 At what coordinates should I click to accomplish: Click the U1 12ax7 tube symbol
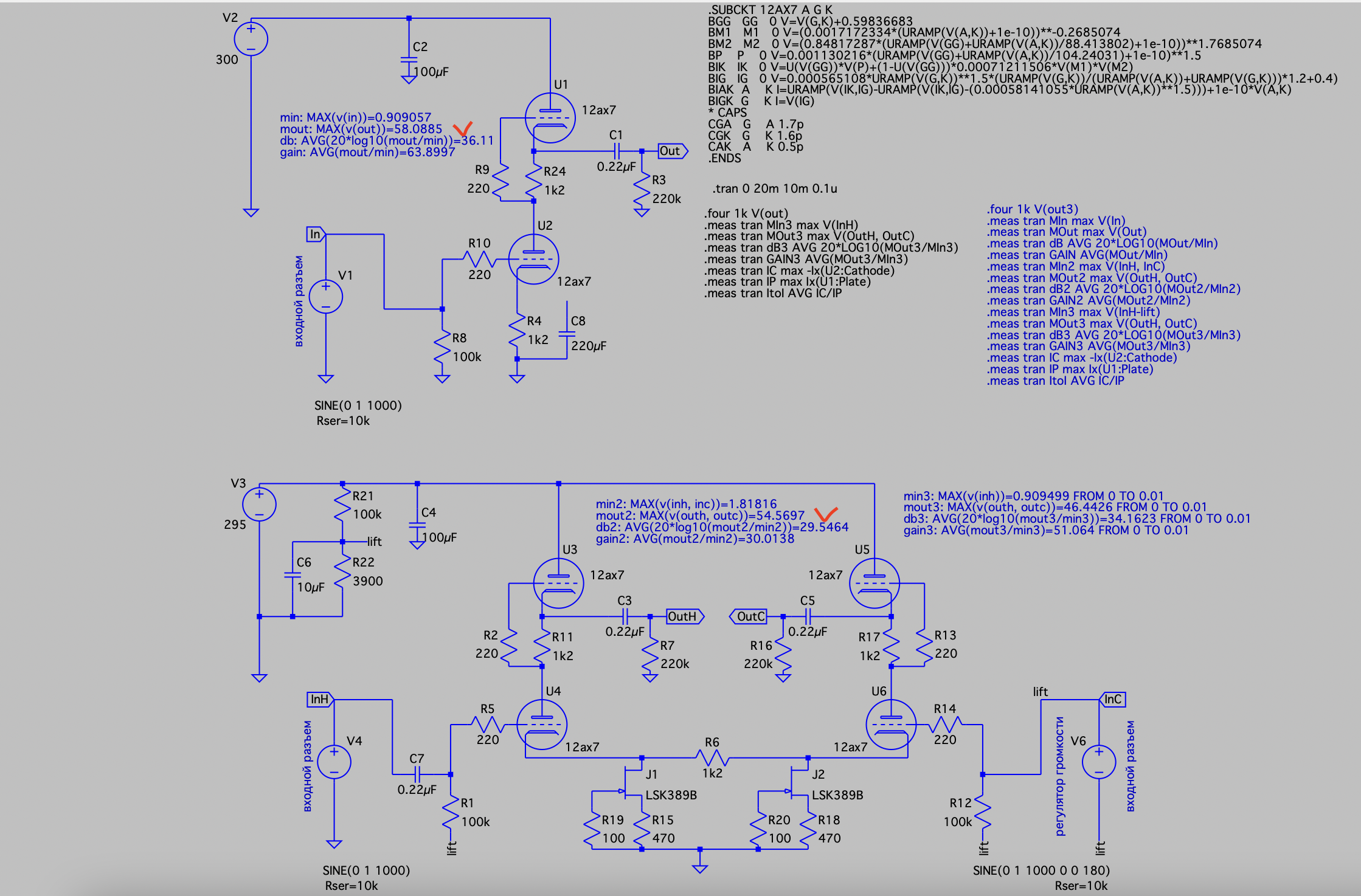coord(550,118)
